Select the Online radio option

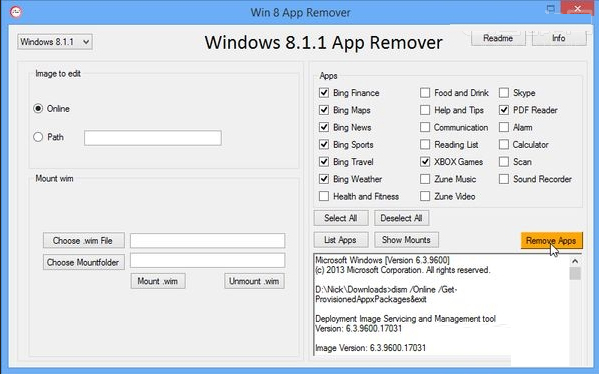(38, 108)
